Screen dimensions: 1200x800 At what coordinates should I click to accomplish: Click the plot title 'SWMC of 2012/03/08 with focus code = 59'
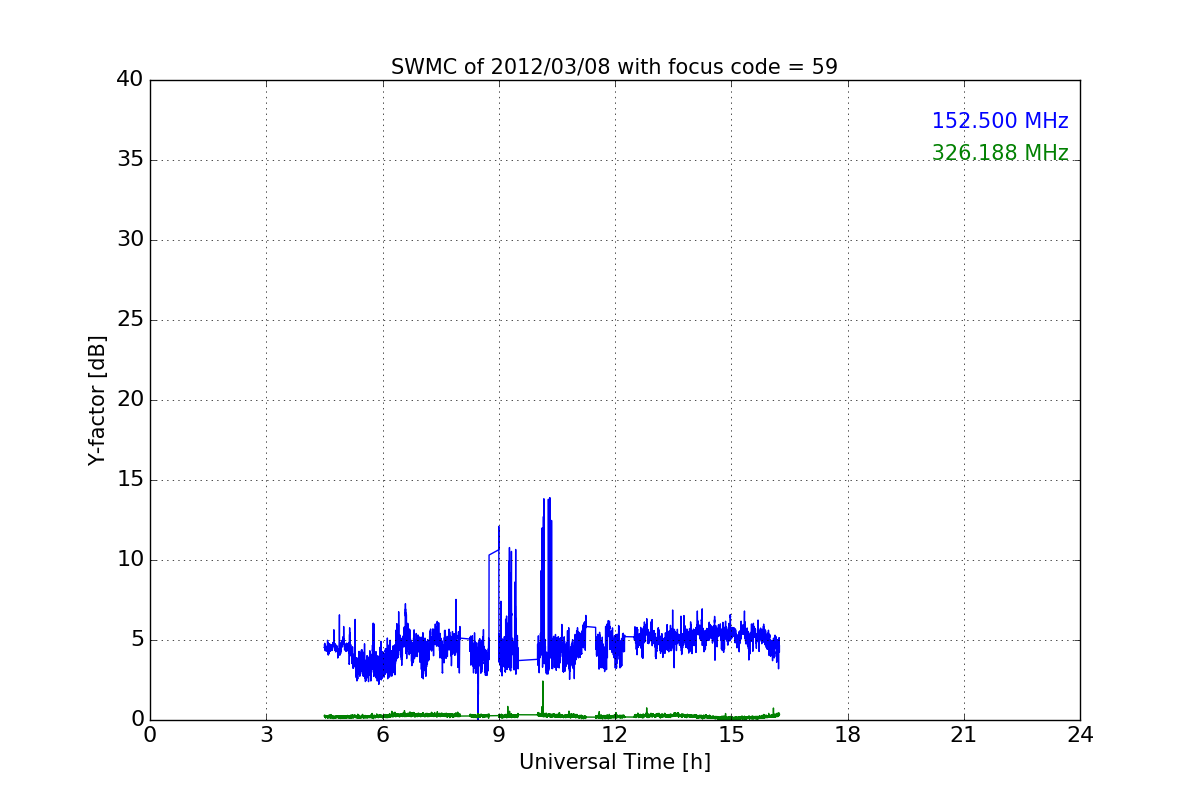[614, 67]
